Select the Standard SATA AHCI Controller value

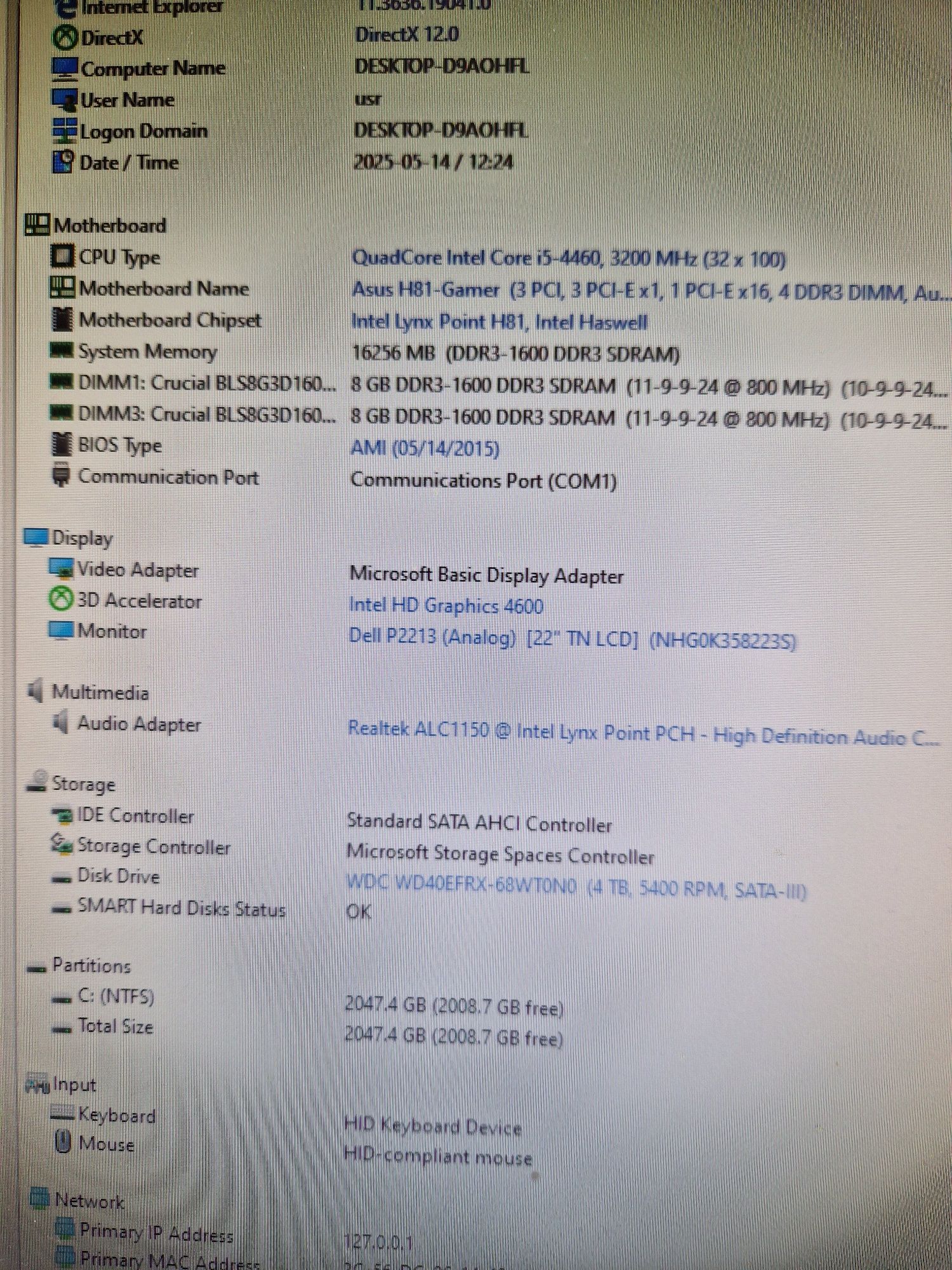[479, 823]
